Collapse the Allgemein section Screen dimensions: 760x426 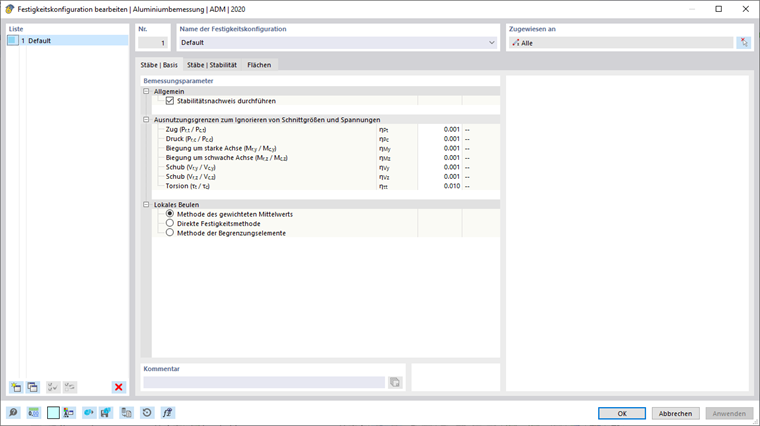(x=146, y=91)
